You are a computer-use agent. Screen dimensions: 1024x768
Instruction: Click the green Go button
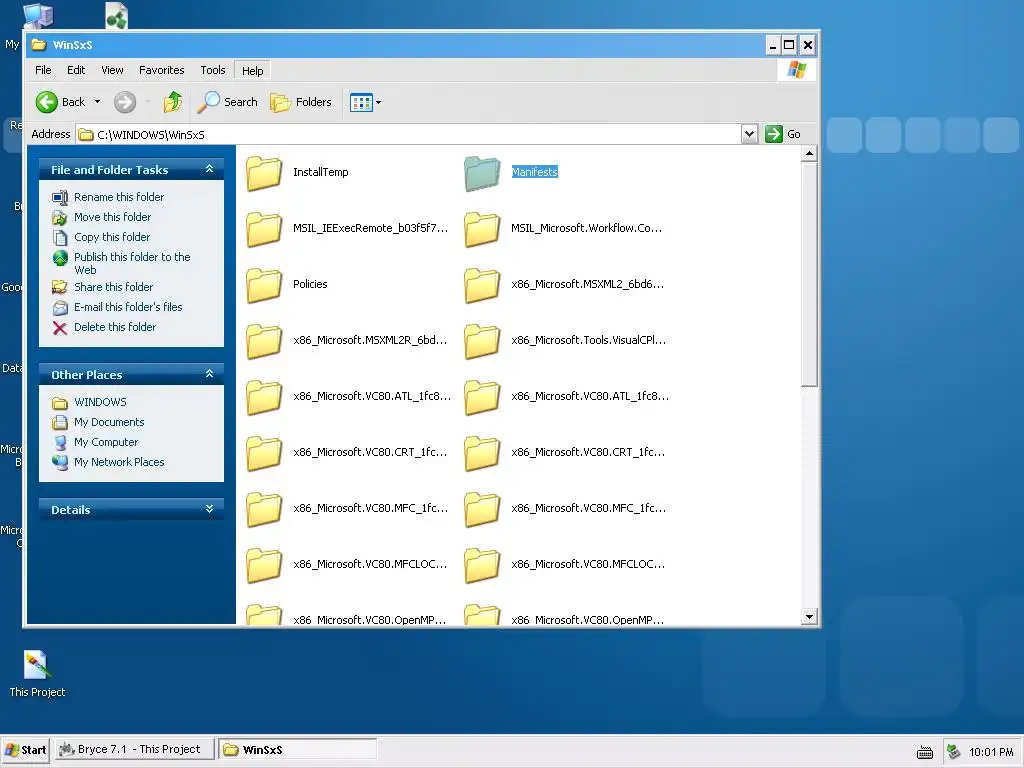[x=784, y=134]
